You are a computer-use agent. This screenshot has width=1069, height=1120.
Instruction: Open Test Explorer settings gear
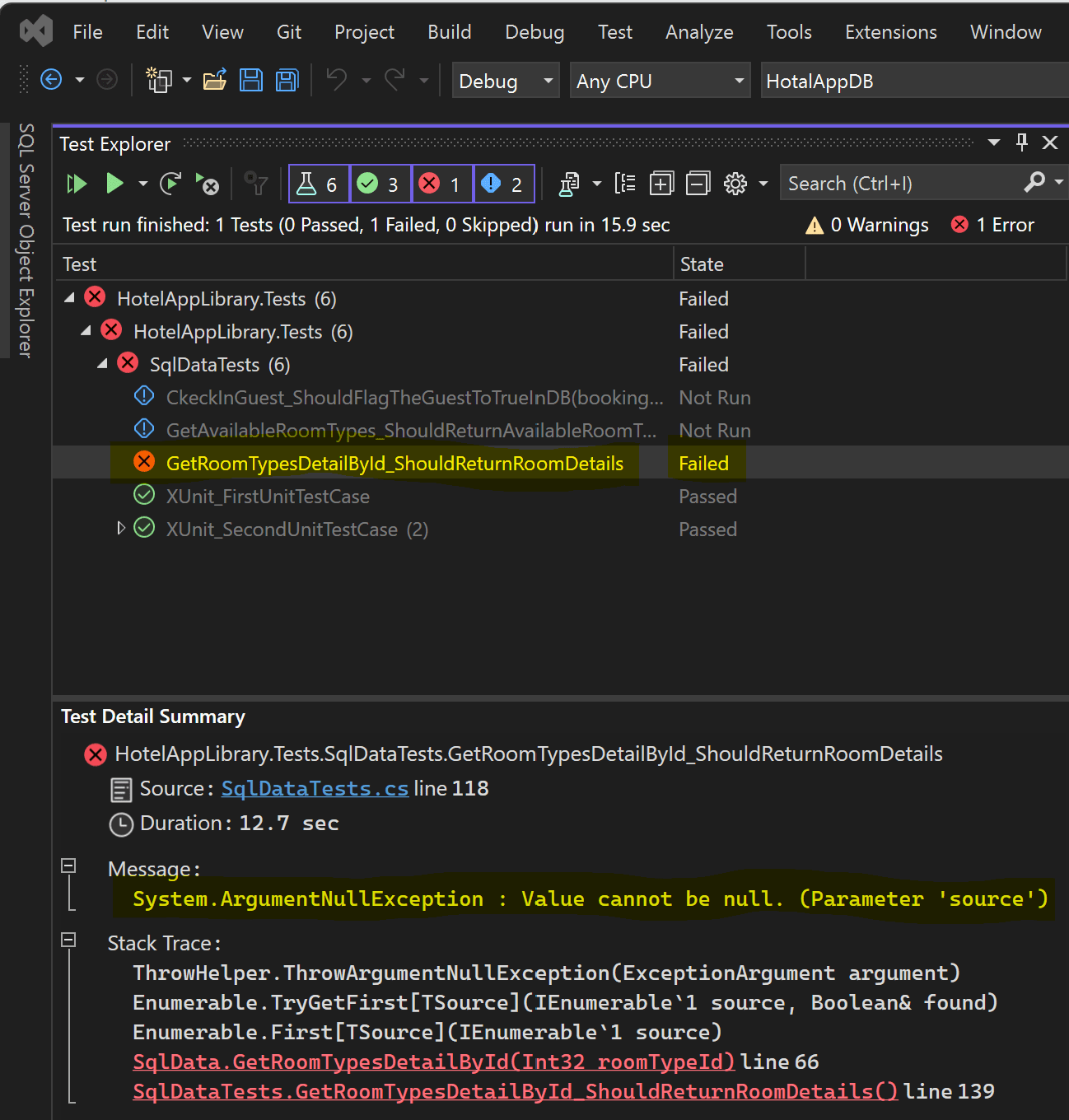[735, 183]
